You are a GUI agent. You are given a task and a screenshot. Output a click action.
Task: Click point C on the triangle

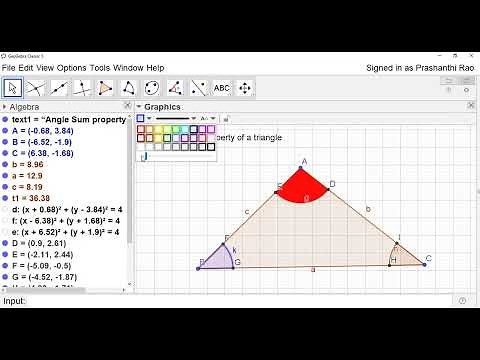pyautogui.click(x=424, y=265)
